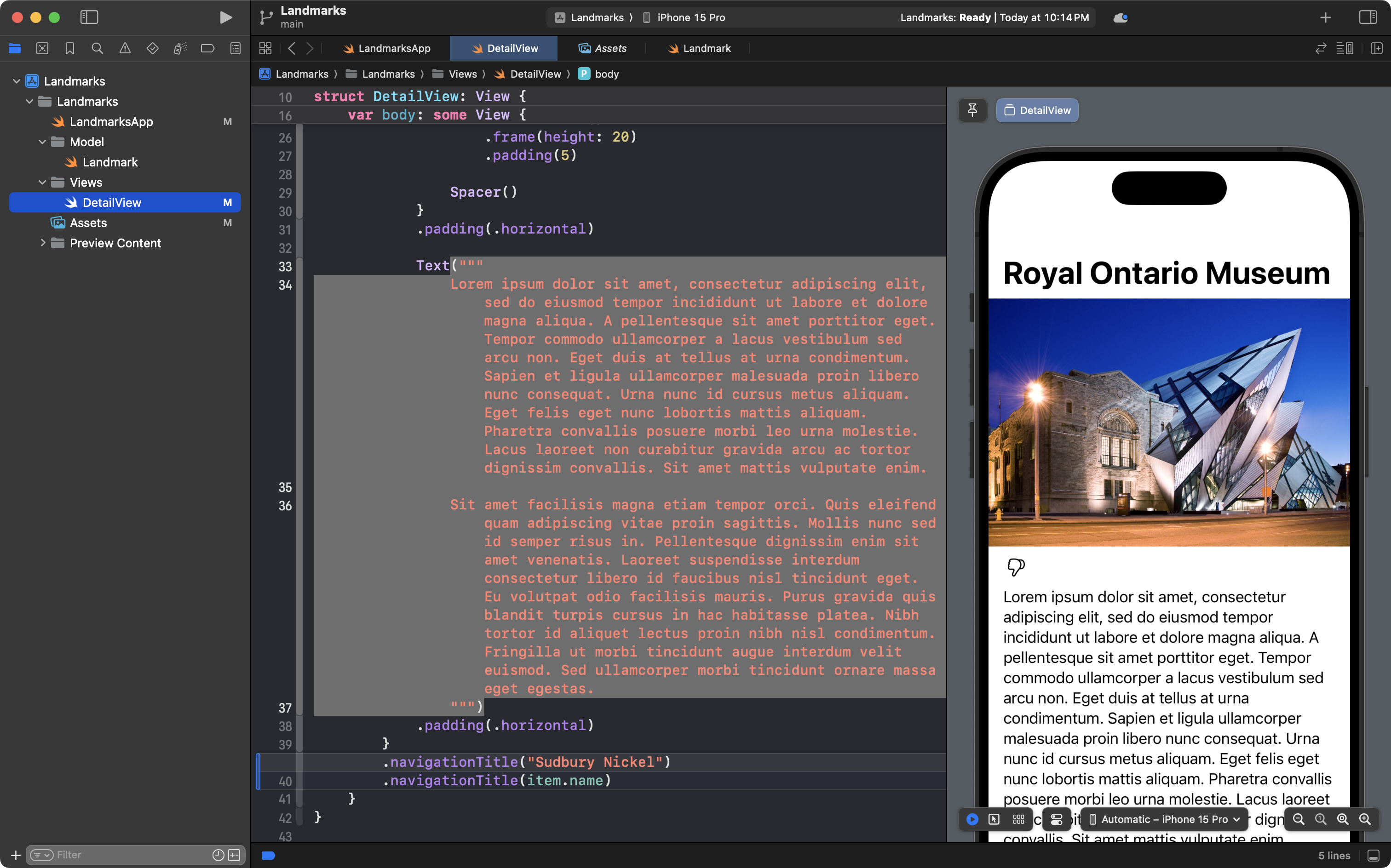The width and height of the screenshot is (1391, 868).
Task: Open the Breakpoint navigator
Action: (x=207, y=48)
